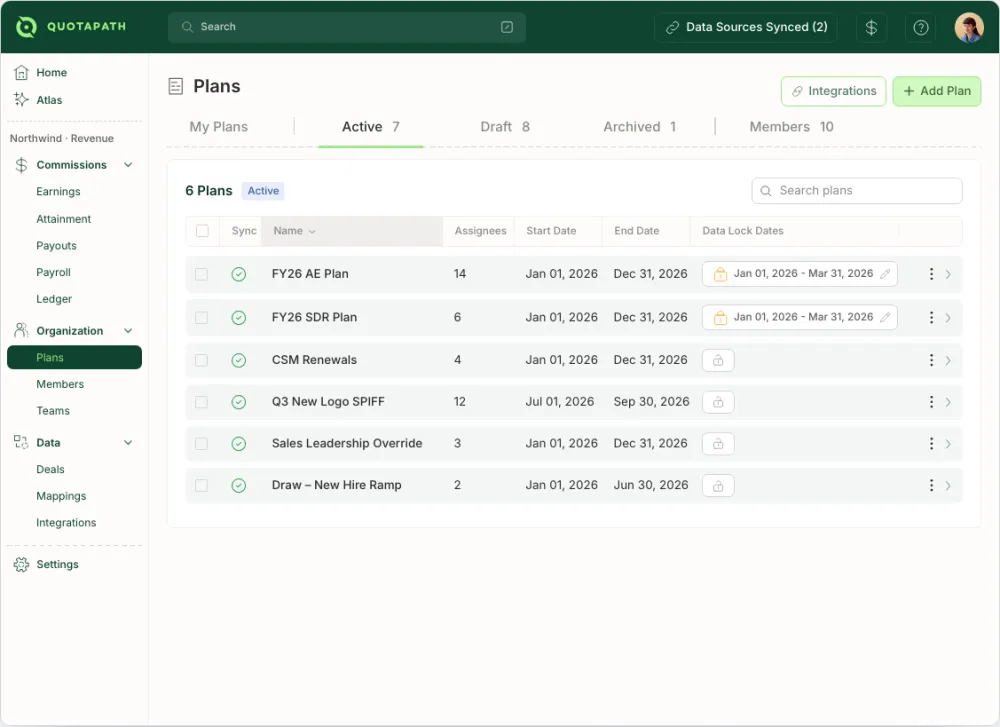Collapse the Organization section chevron
This screenshot has width=1000, height=727.
pyautogui.click(x=128, y=330)
